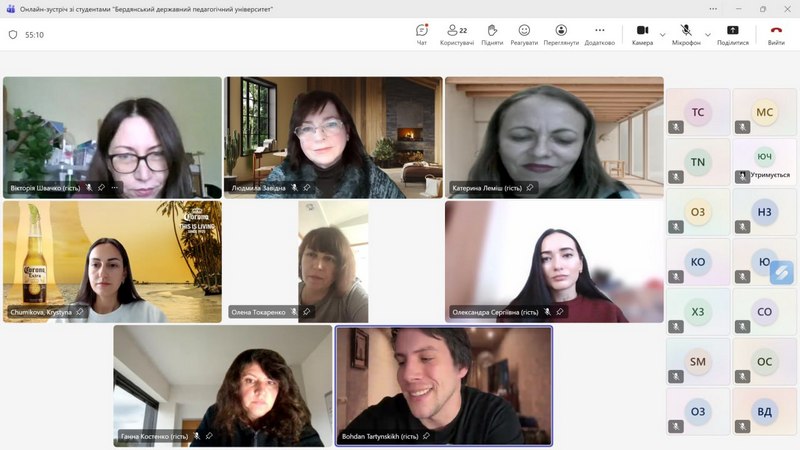Select the TC participant avatar tile
The image size is (800, 450).
(698, 113)
